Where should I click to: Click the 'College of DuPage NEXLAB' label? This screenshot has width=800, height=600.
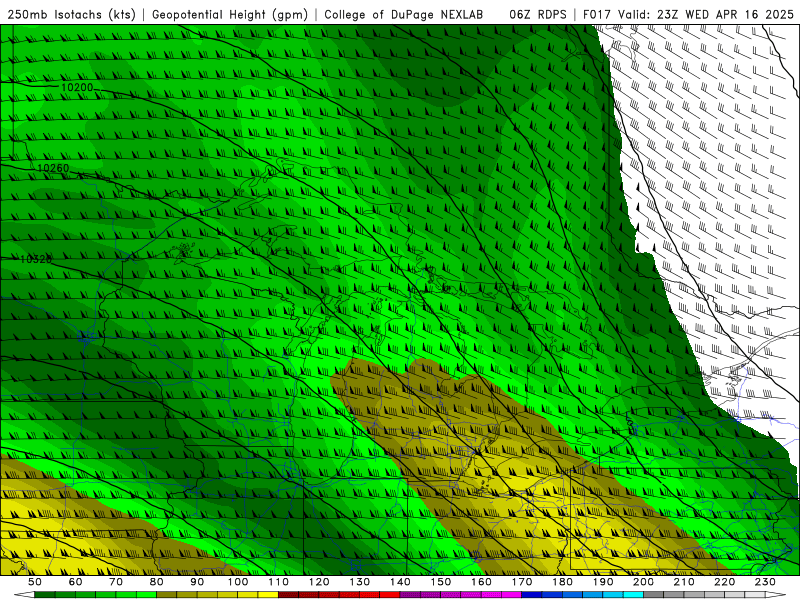tap(404, 15)
